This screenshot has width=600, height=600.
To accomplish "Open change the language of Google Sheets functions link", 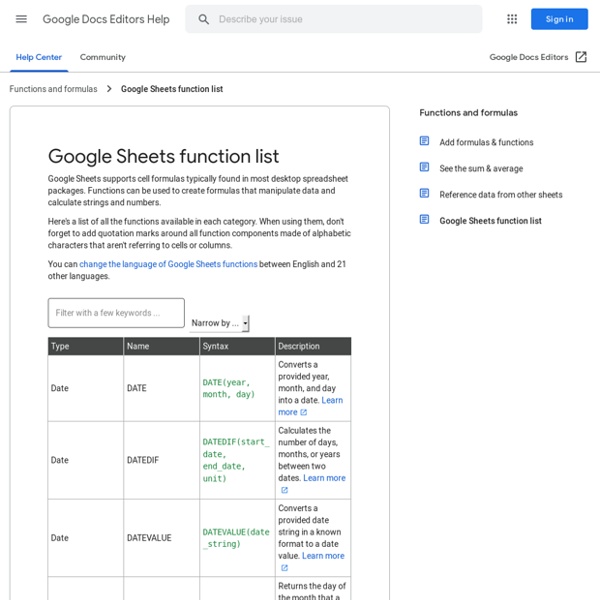I will (168, 264).
